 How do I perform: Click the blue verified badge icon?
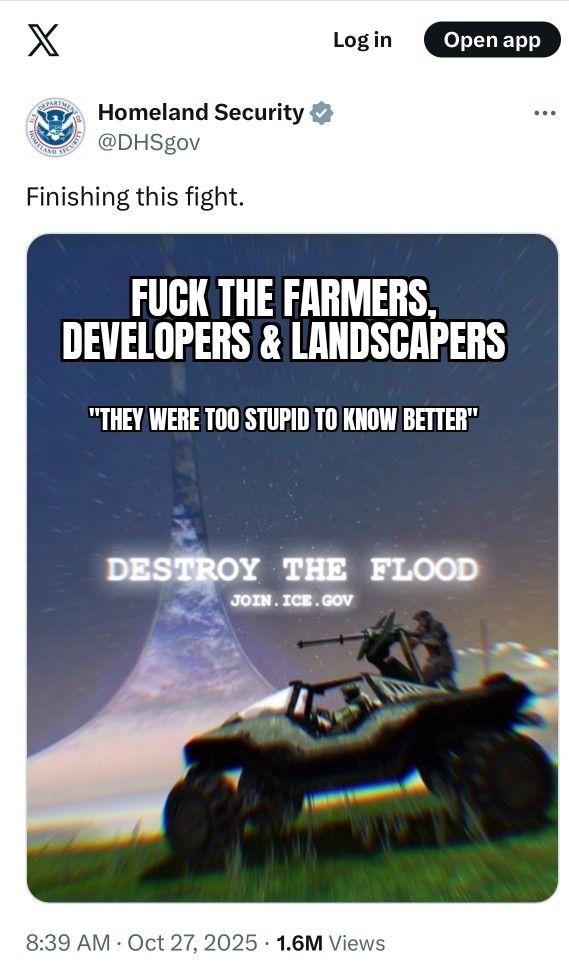pos(321,114)
